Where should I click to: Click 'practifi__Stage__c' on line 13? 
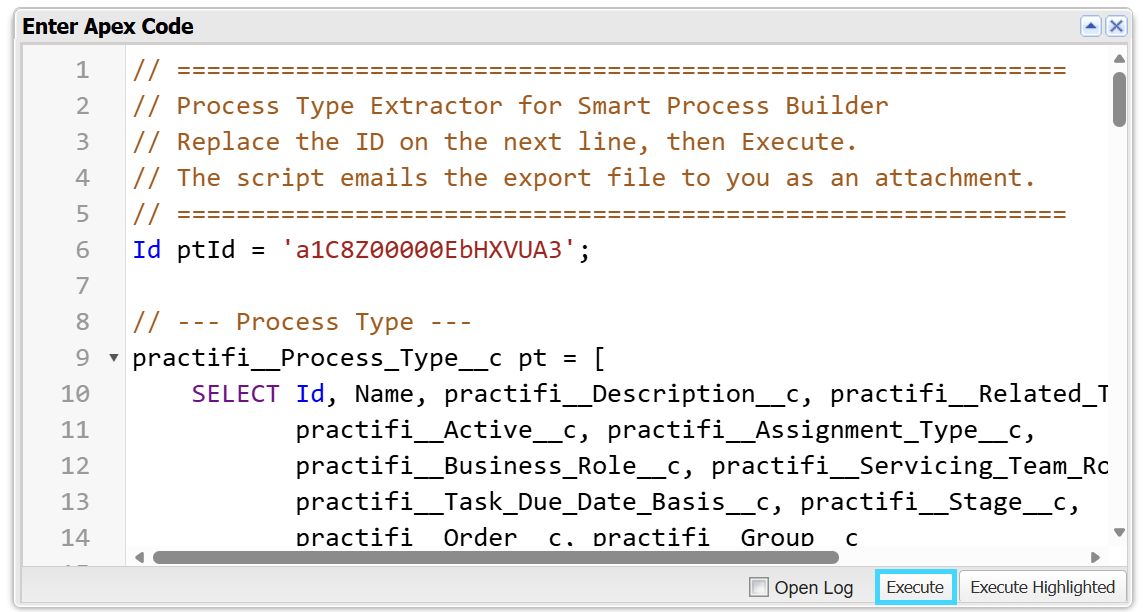coord(932,502)
